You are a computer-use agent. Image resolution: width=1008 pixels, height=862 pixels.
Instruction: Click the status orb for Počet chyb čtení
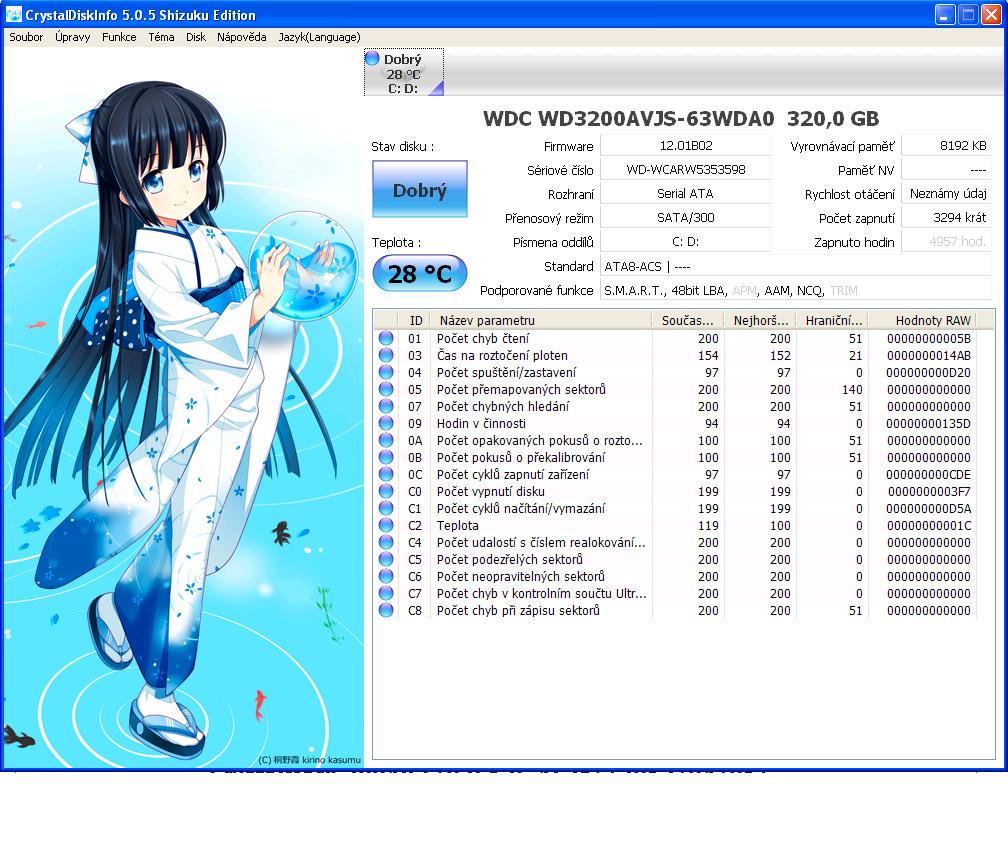(x=386, y=339)
